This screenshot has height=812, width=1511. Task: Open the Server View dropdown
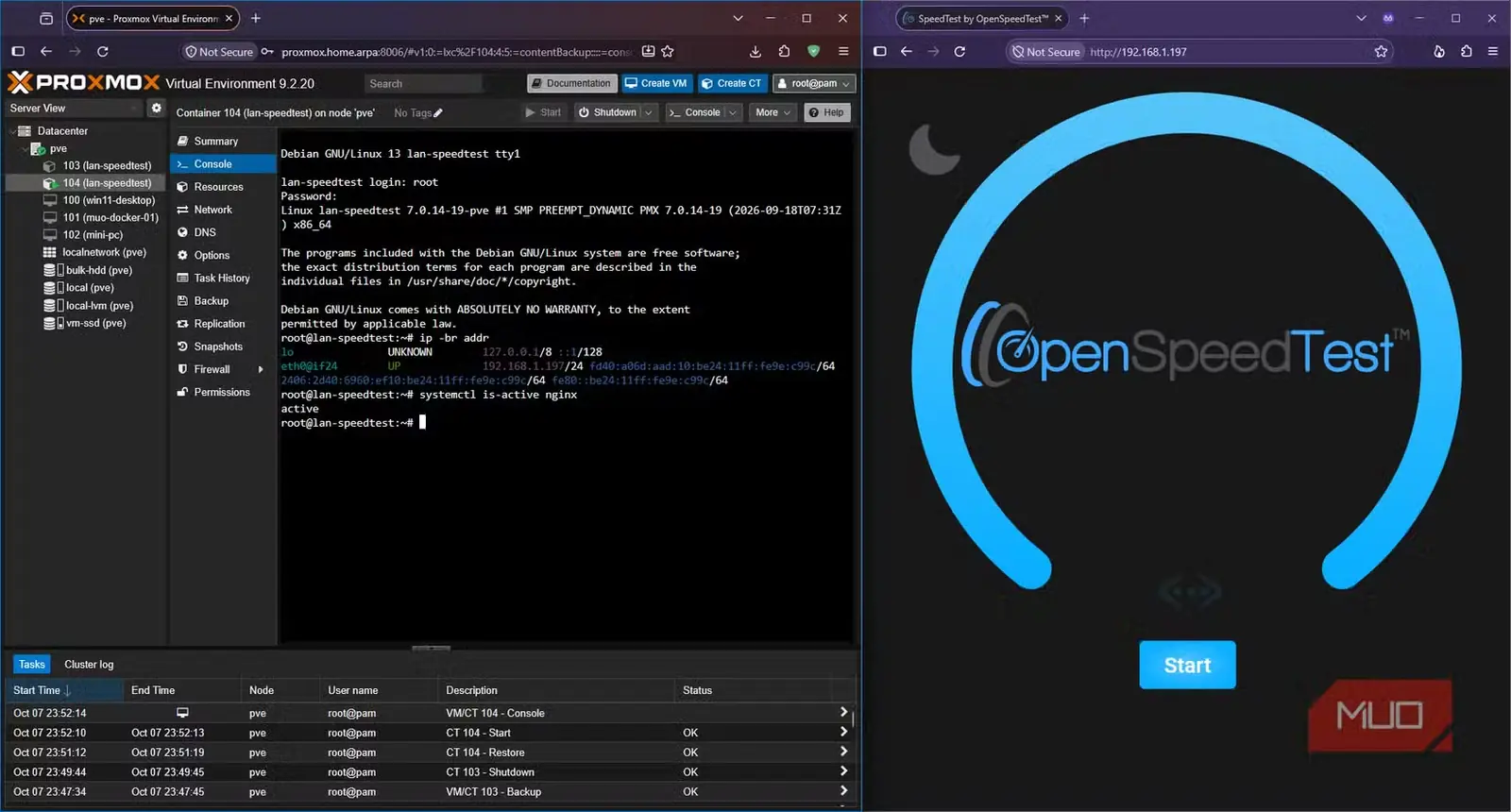[x=74, y=108]
